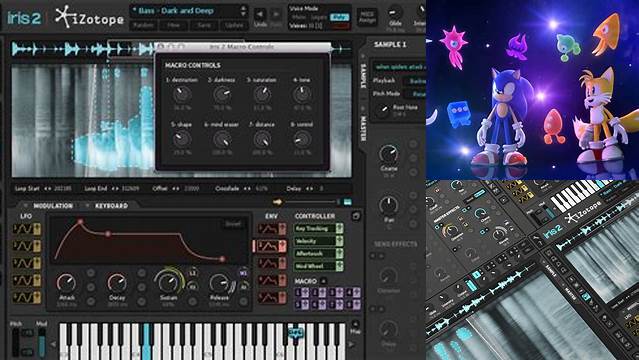
Task: Click the keyboard view icon right of zoom slider
Action: tap(348, 202)
